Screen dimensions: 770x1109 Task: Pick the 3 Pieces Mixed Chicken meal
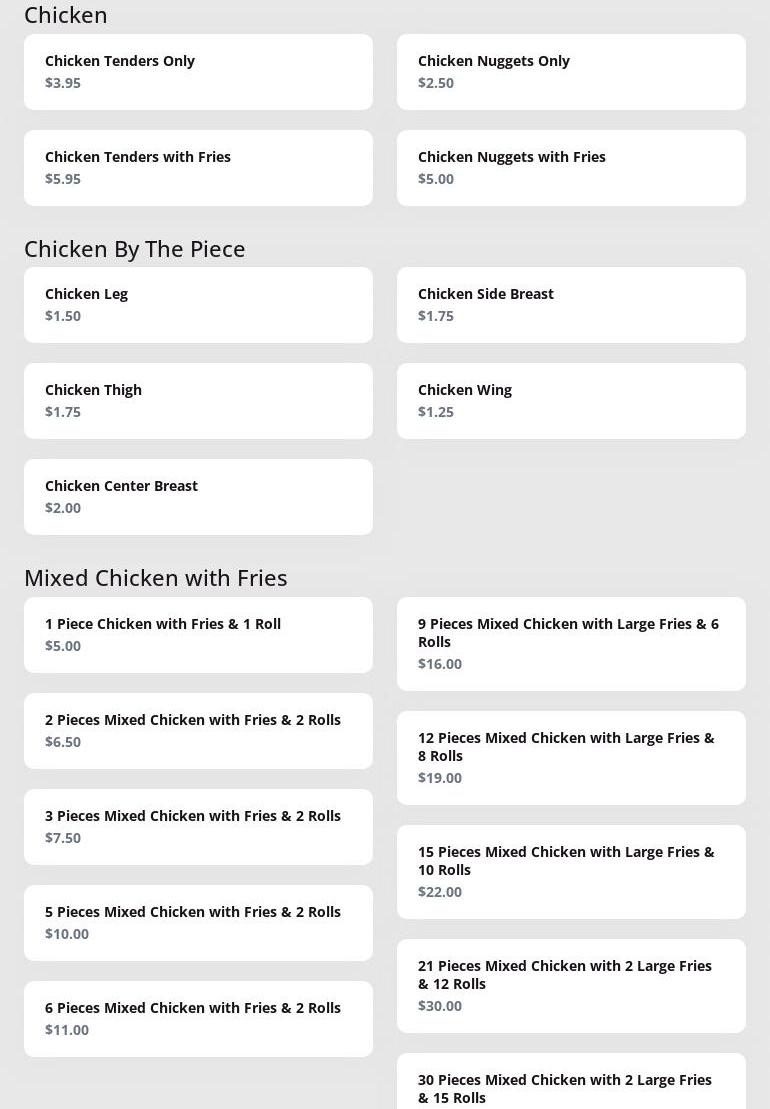pyautogui.click(x=198, y=827)
